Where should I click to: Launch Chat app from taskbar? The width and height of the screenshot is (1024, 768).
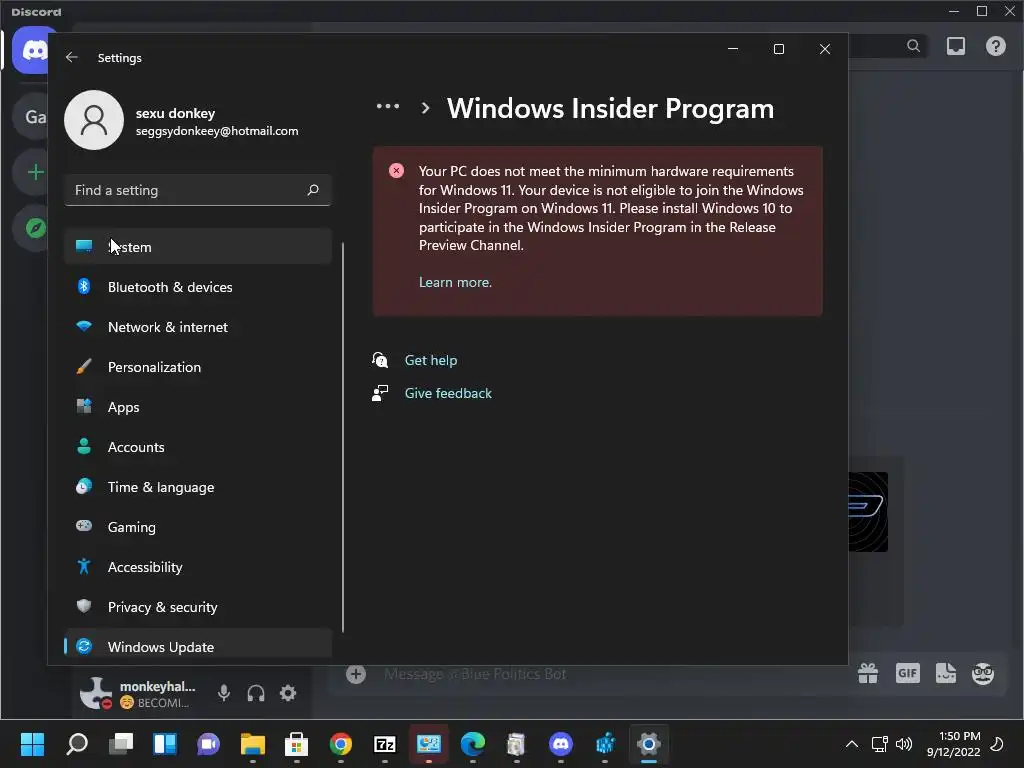point(209,743)
